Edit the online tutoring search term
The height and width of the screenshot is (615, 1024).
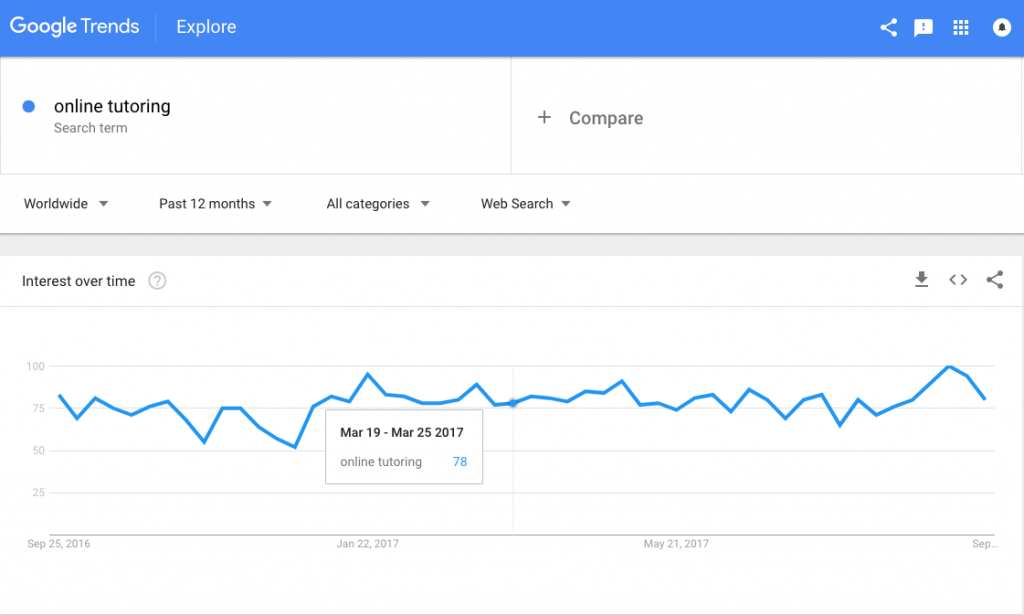point(112,106)
